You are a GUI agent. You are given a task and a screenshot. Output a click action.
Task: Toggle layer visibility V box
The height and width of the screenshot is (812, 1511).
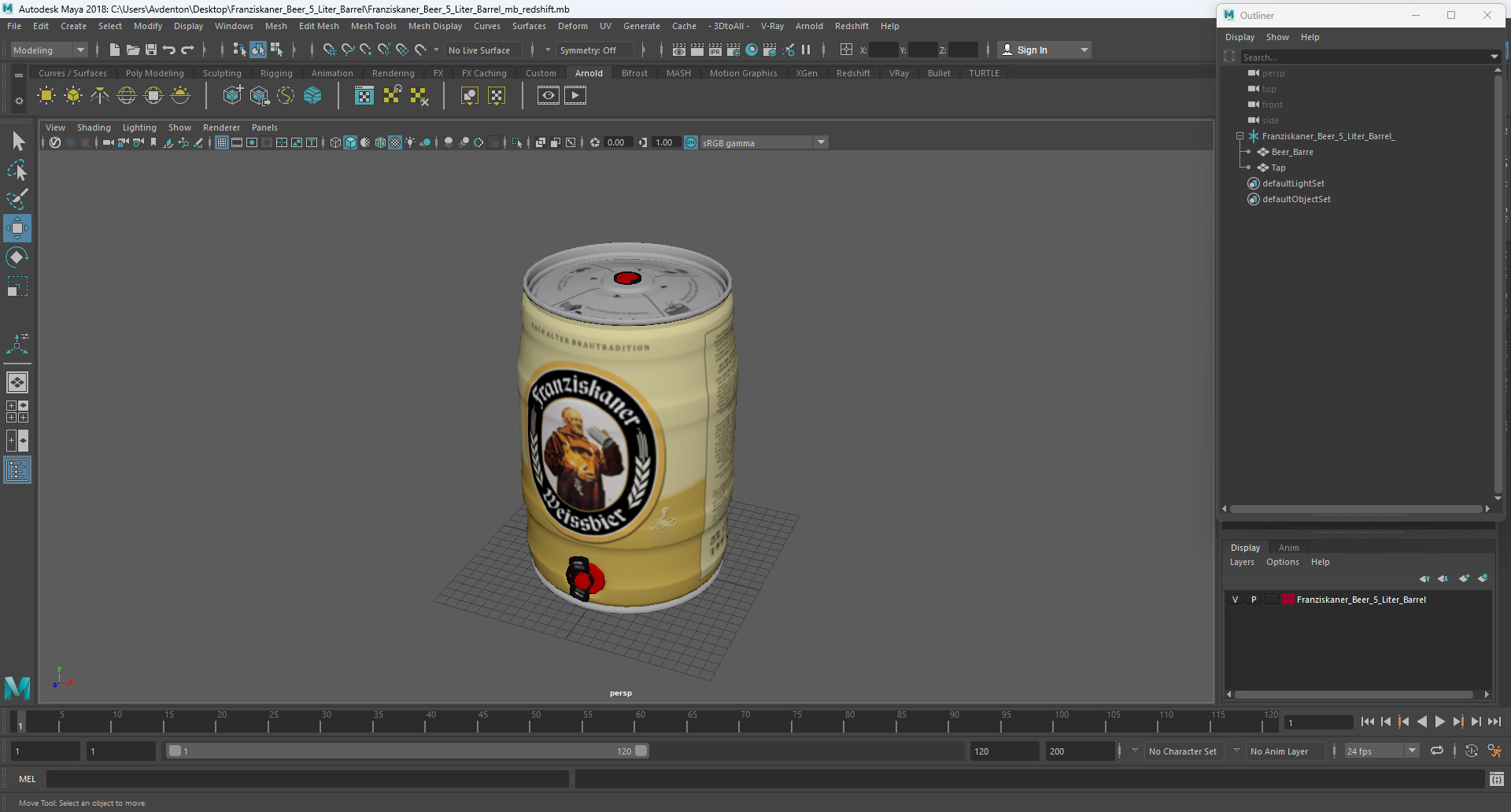coord(1235,600)
